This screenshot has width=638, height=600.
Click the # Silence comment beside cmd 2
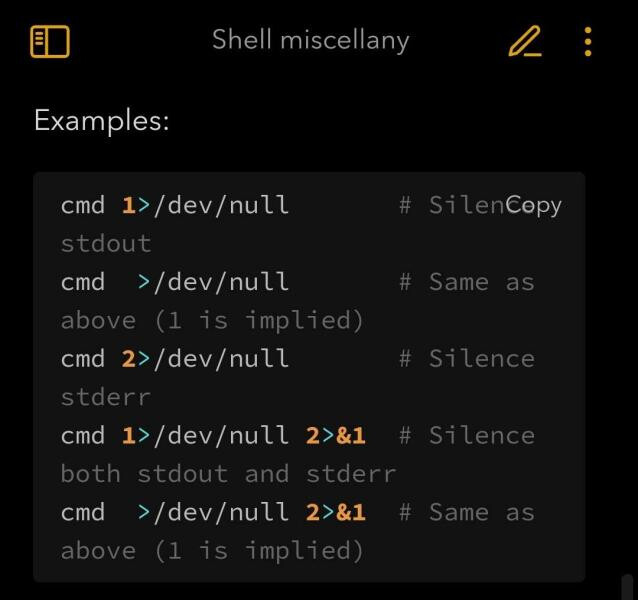pyautogui.click(x=467, y=359)
